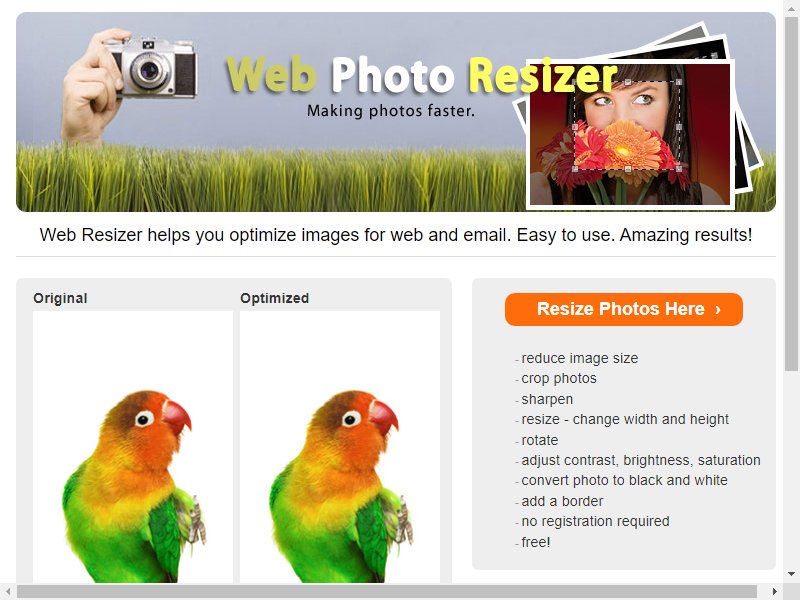Click the Optimized heading label
Screen dimensions: 800x600
pyautogui.click(x=274, y=298)
